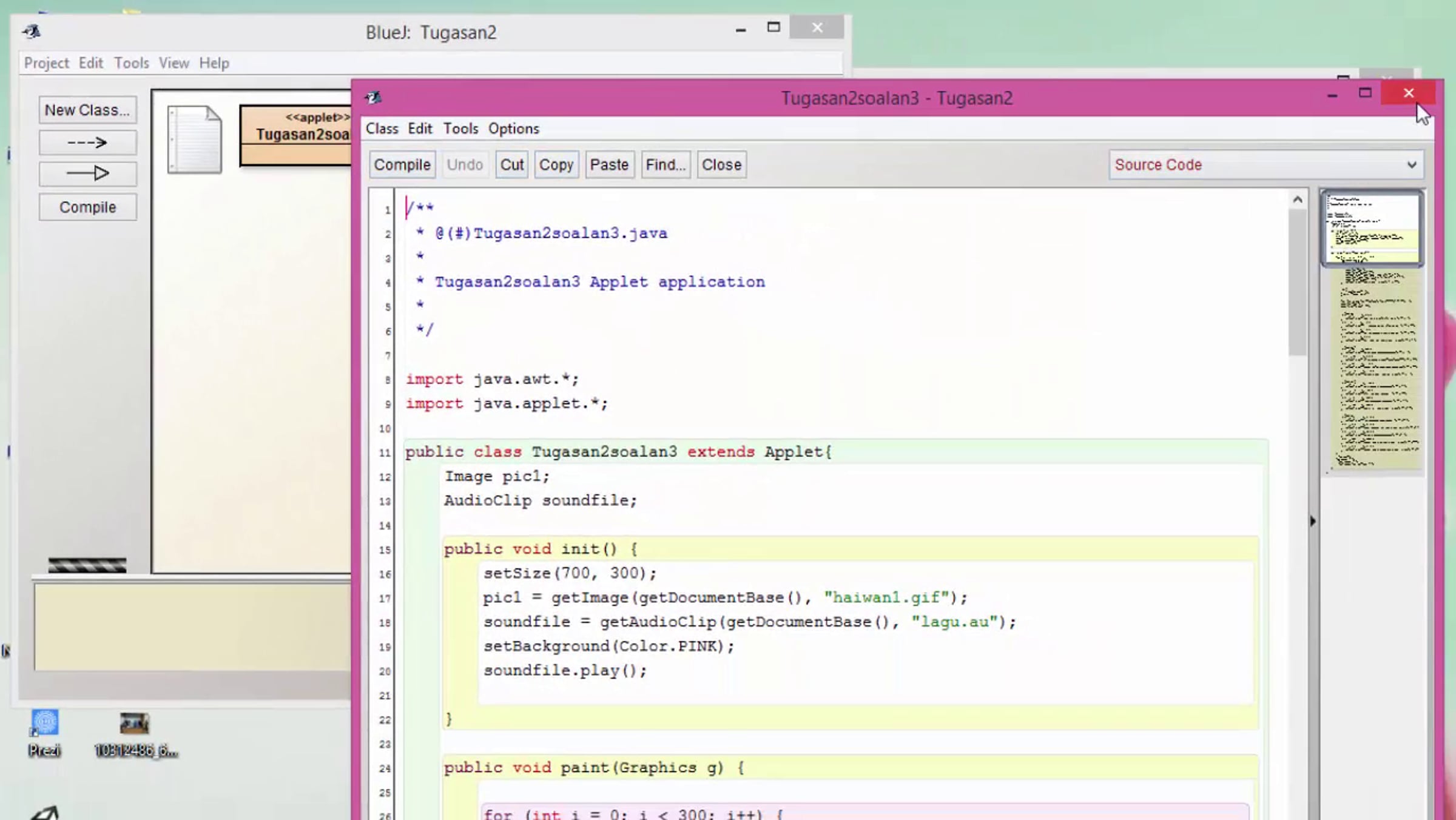Click New Class... in the BlueJ sidebar
Viewport: 1456px width, 820px height.
pyautogui.click(x=87, y=110)
